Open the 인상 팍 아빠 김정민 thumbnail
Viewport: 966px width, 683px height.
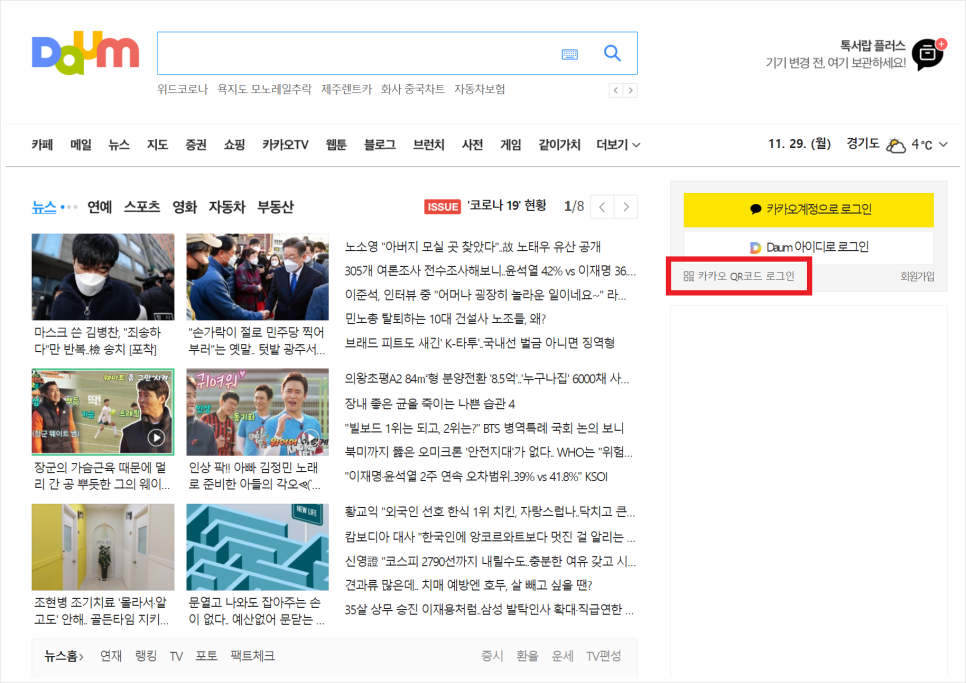click(258, 412)
